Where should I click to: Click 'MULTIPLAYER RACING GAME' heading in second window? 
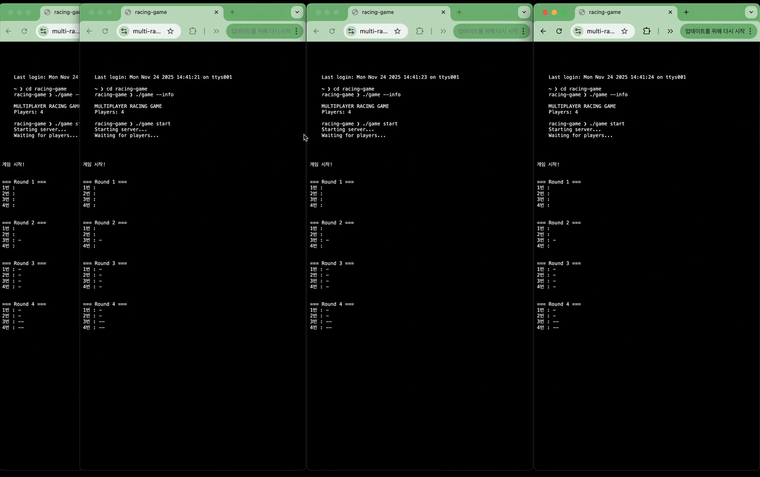[x=128, y=106]
